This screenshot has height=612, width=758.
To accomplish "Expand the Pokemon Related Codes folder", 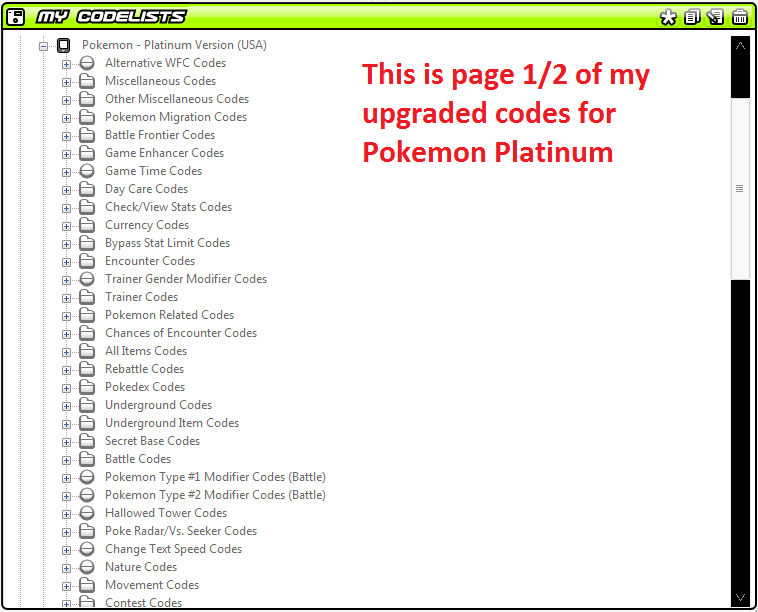I will [x=66, y=316].
